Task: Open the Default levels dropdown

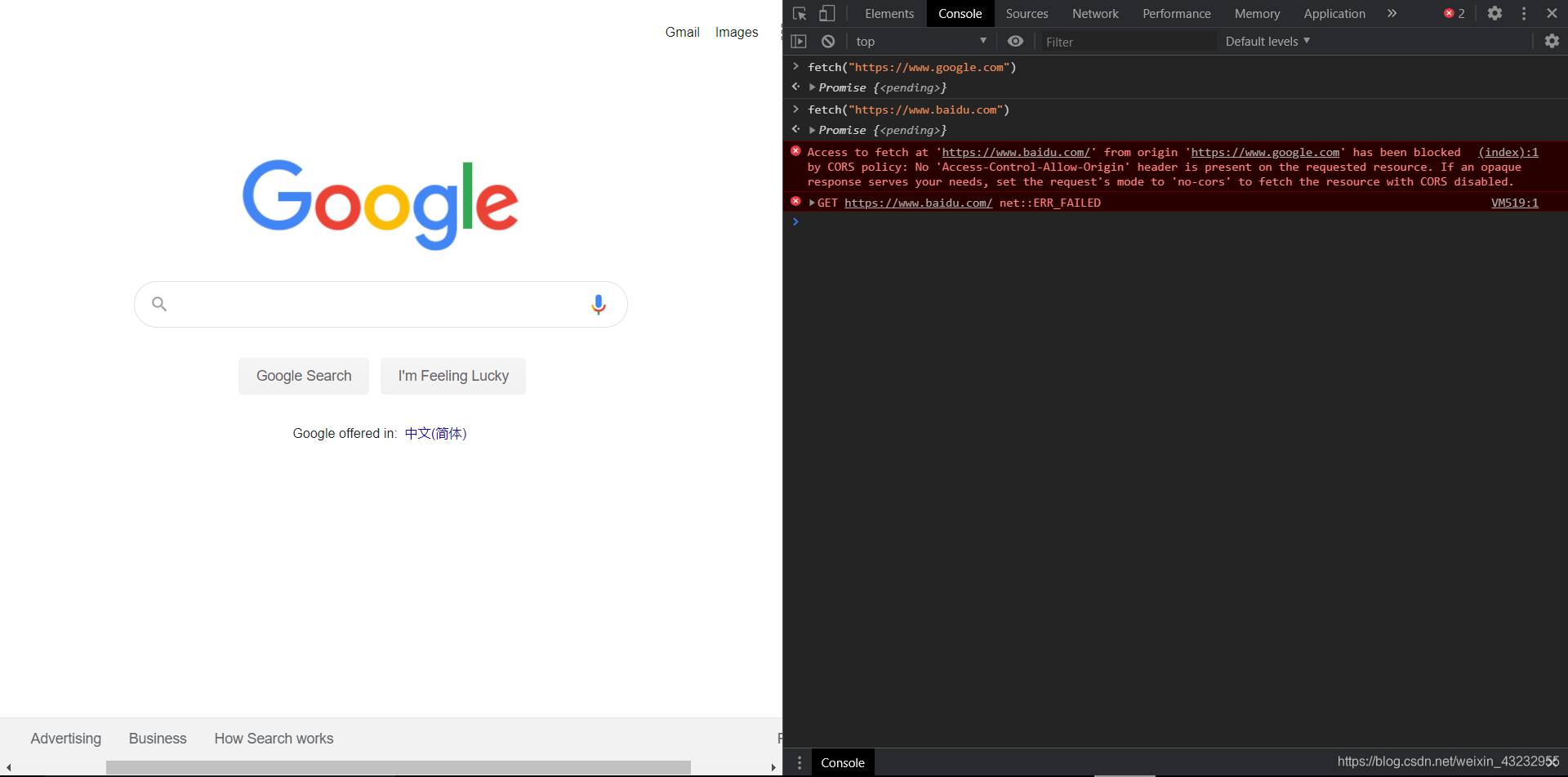Action: click(x=1267, y=42)
